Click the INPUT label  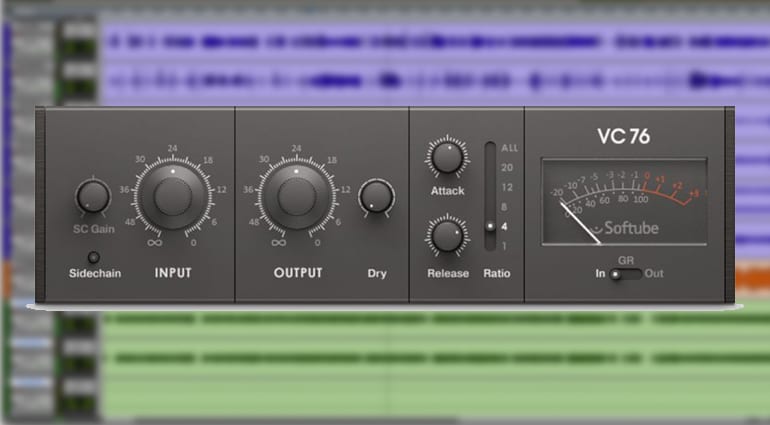click(x=173, y=273)
